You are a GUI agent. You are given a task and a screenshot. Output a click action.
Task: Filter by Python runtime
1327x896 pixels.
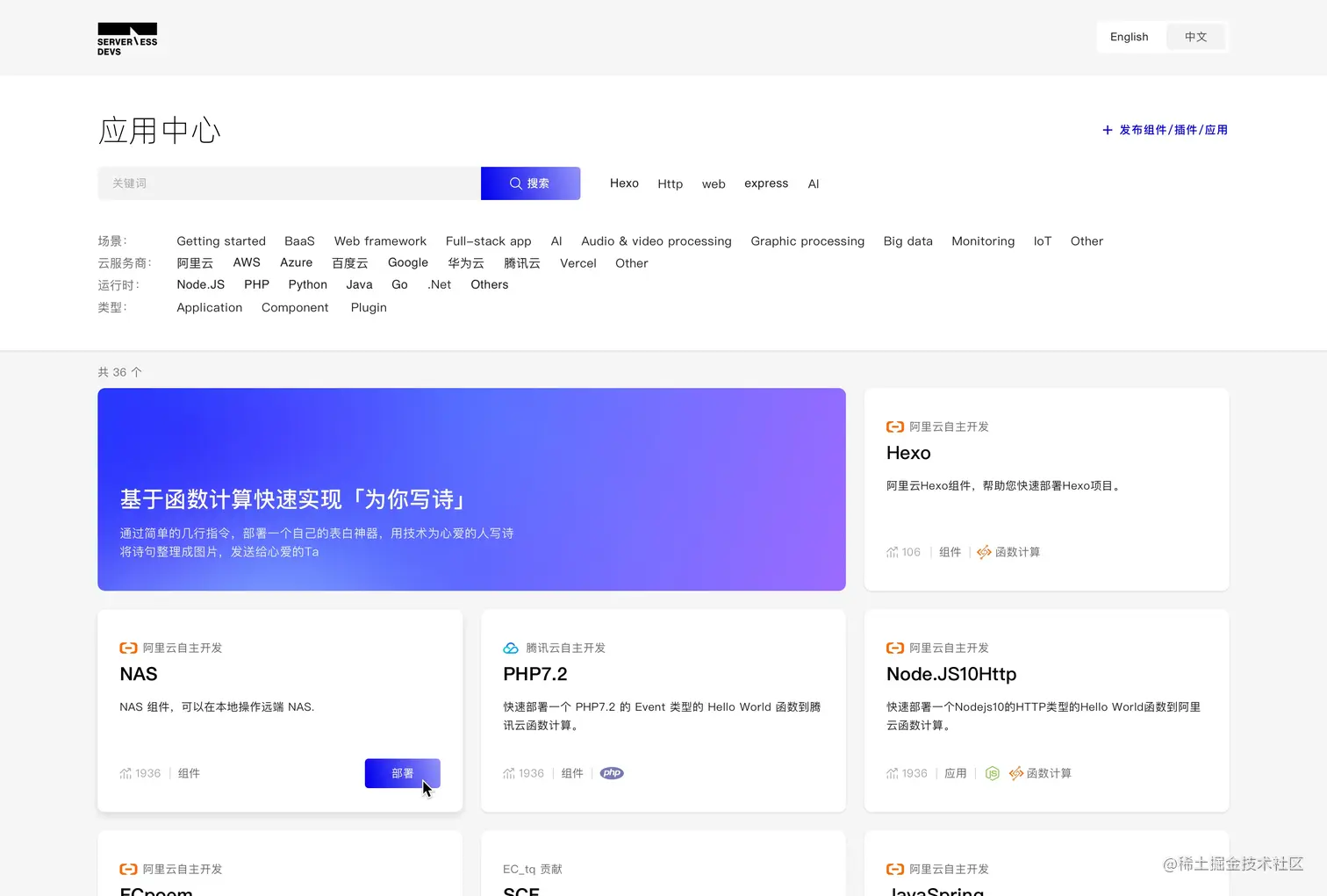tap(308, 284)
